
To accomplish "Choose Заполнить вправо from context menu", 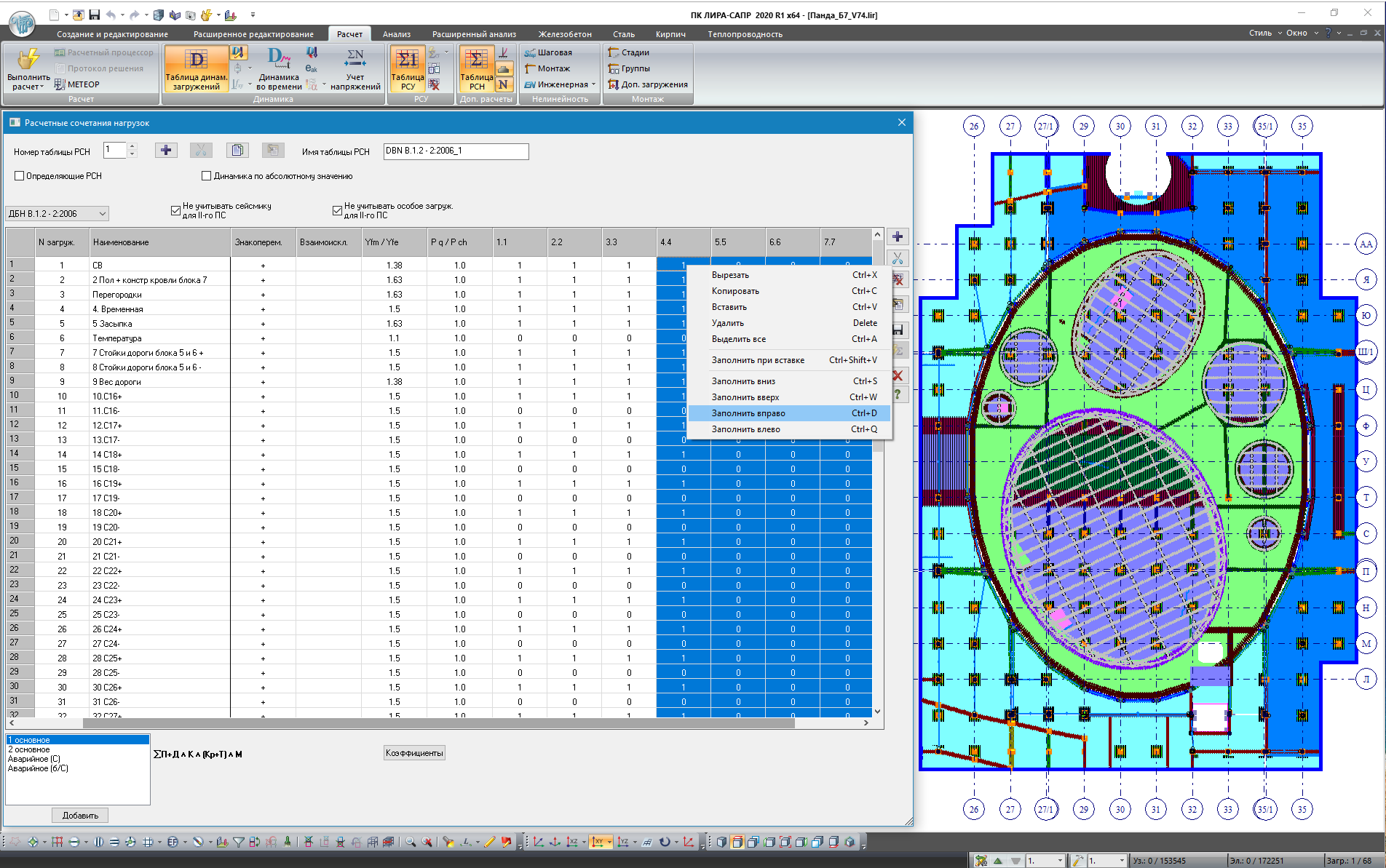I will [748, 413].
